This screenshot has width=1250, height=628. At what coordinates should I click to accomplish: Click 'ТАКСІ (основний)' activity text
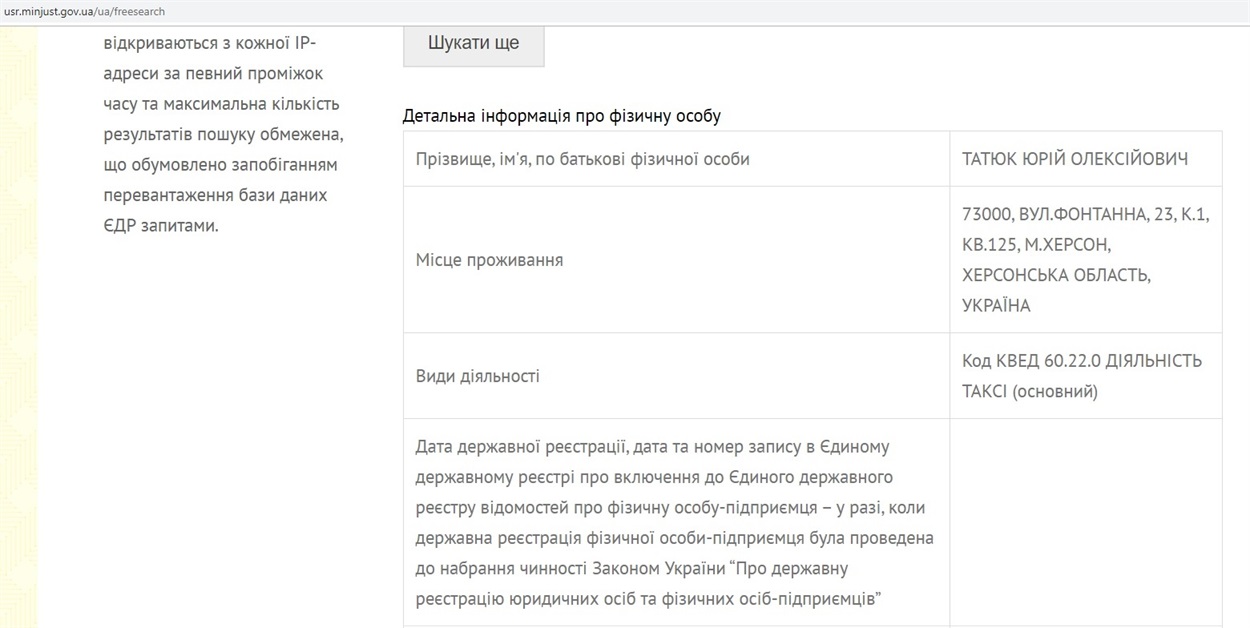[1029, 391]
